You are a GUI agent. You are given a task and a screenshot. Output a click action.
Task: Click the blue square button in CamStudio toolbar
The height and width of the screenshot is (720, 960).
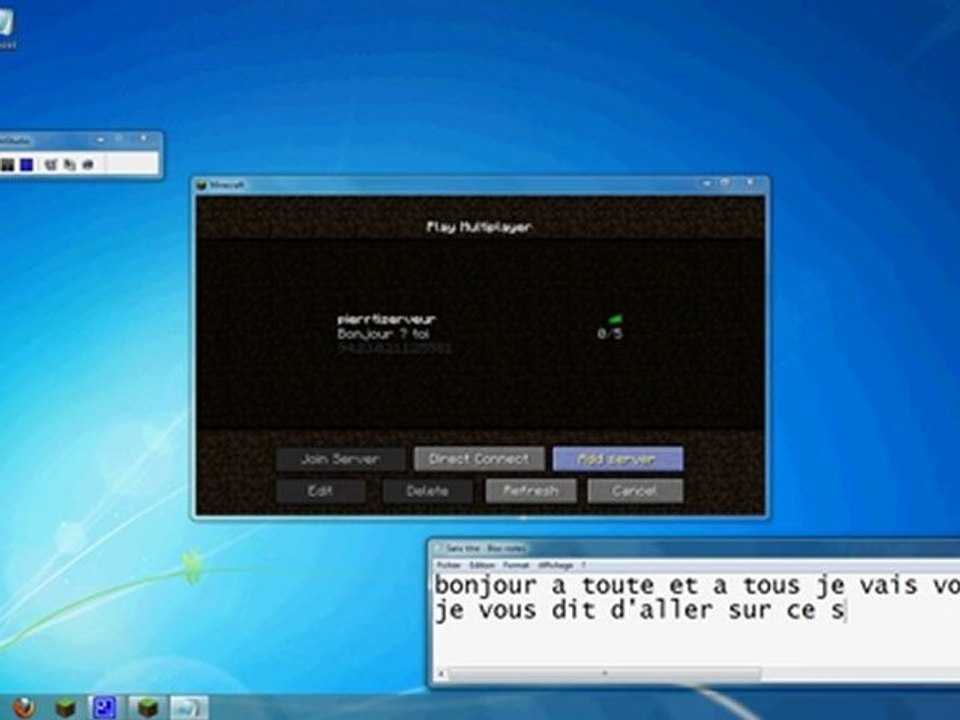pos(26,165)
